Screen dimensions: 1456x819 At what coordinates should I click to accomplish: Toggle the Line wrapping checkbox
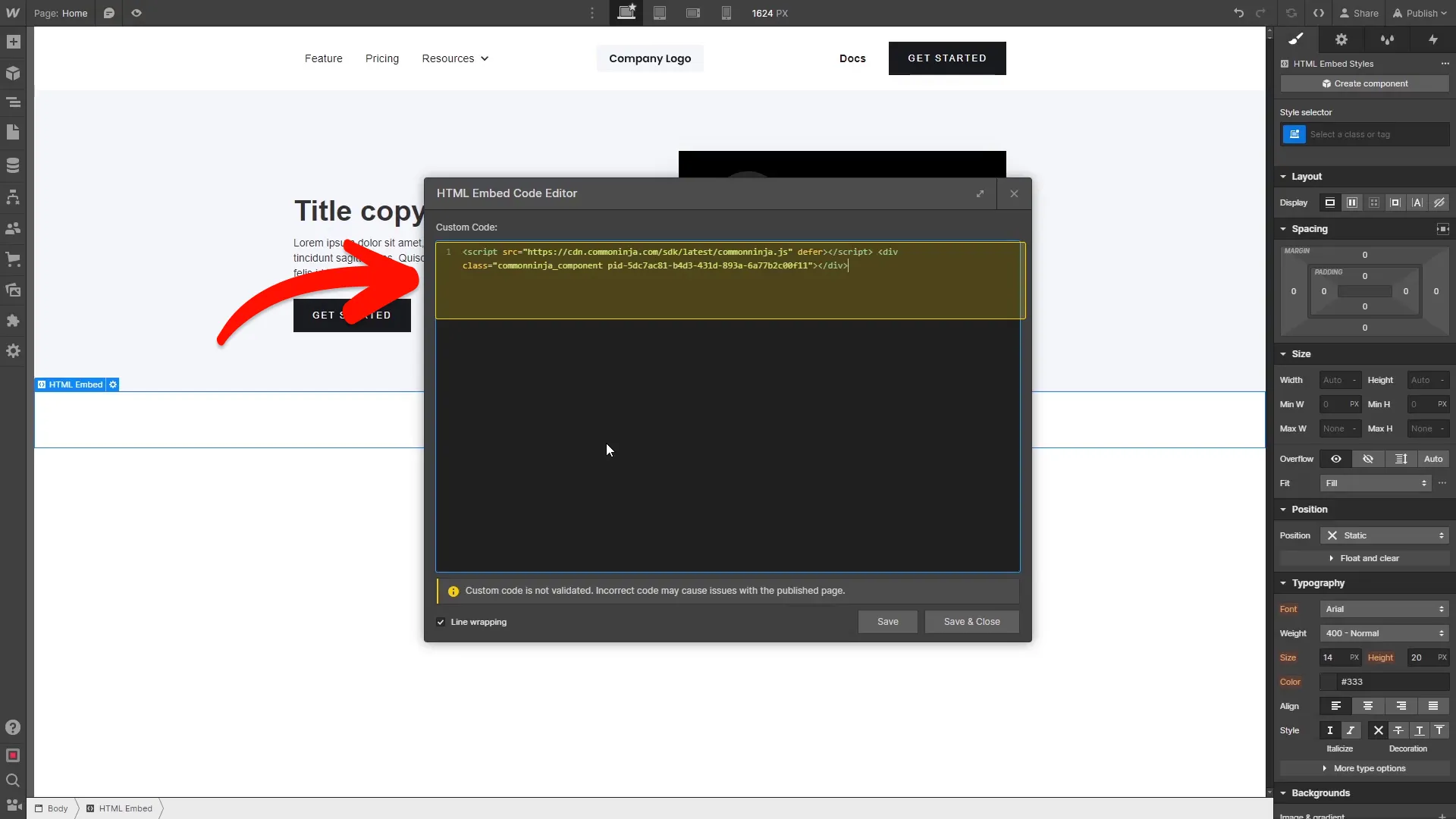441,622
